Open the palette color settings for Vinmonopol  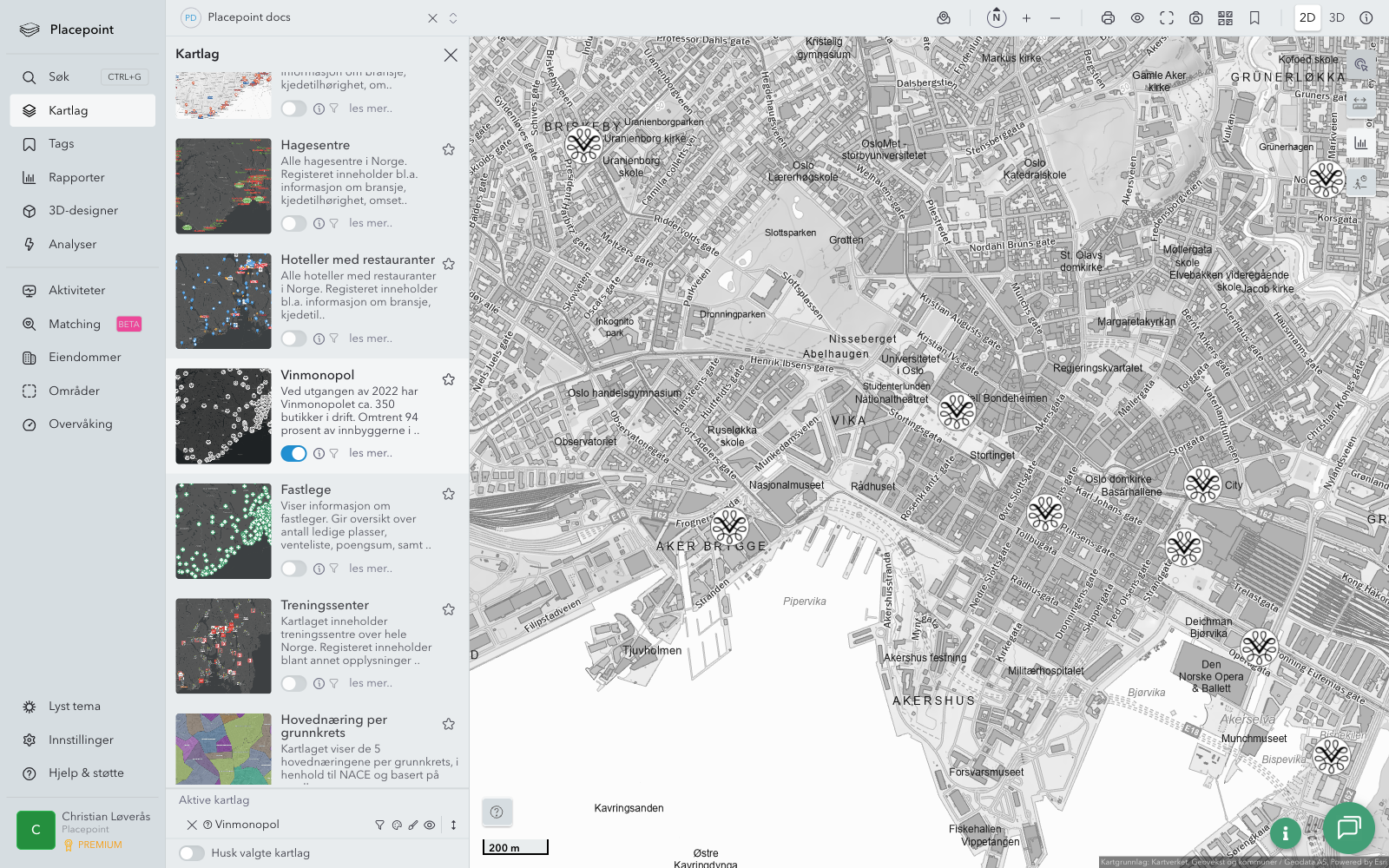[397, 825]
